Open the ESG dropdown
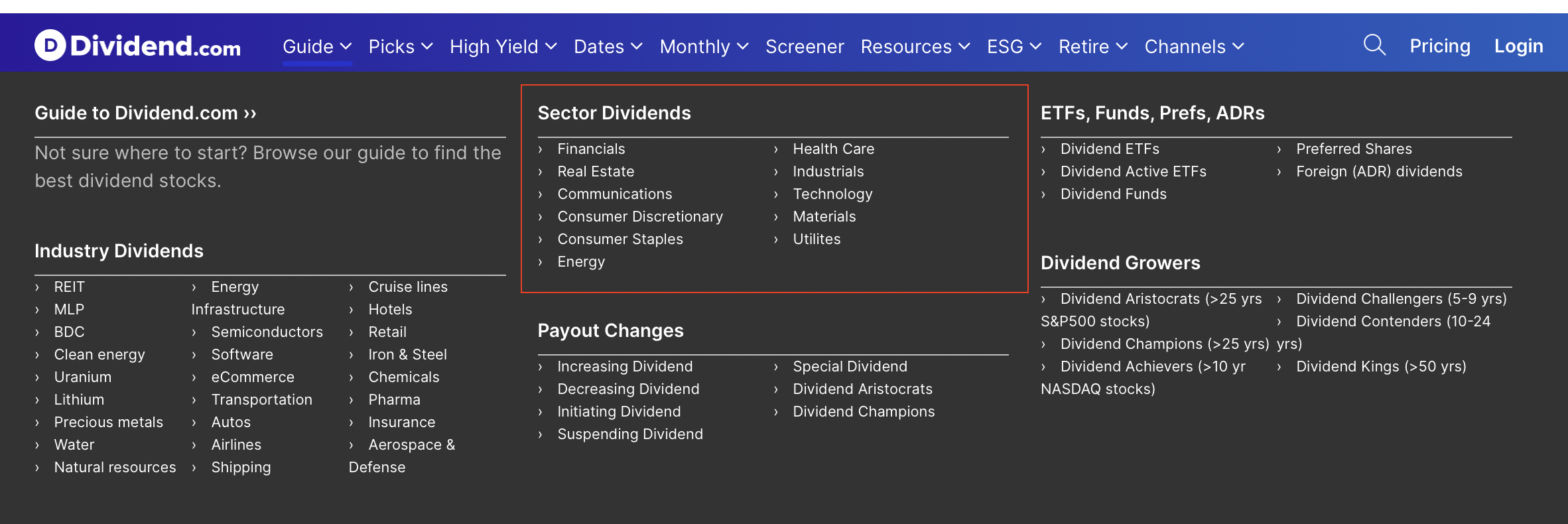The width and height of the screenshot is (1568, 524). tap(1014, 46)
